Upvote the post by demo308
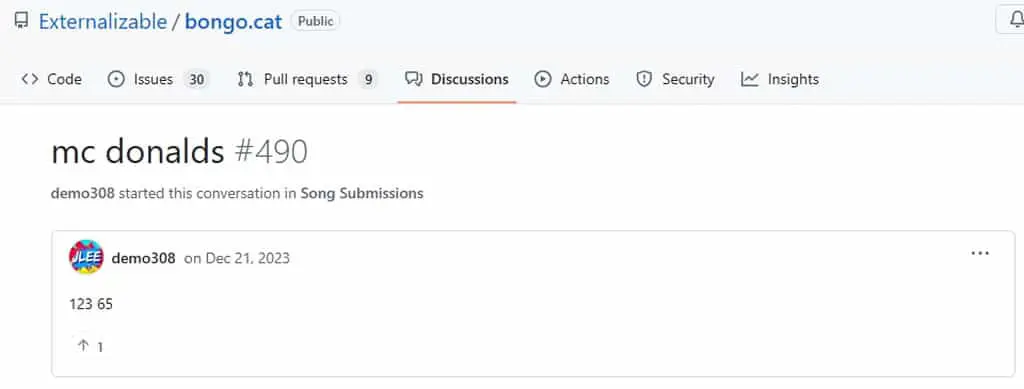Image resolution: width=1024 pixels, height=389 pixels. click(x=90, y=347)
